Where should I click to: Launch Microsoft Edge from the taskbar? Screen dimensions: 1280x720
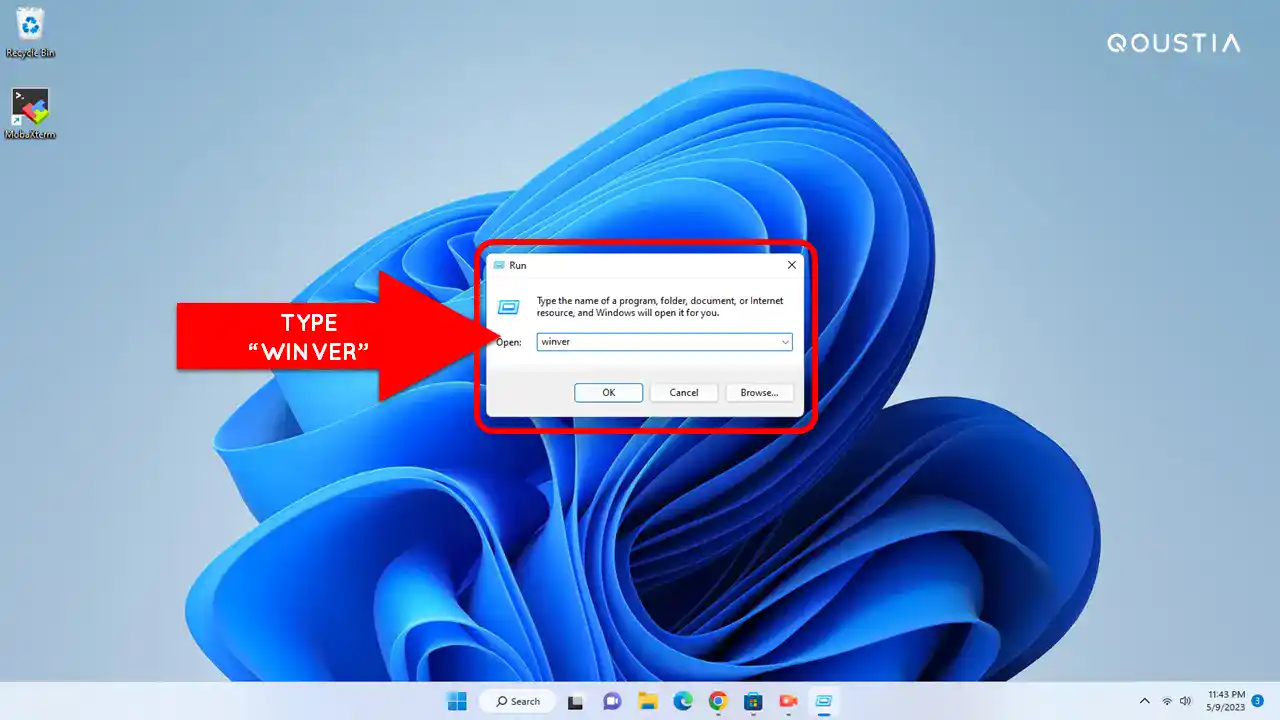click(683, 701)
